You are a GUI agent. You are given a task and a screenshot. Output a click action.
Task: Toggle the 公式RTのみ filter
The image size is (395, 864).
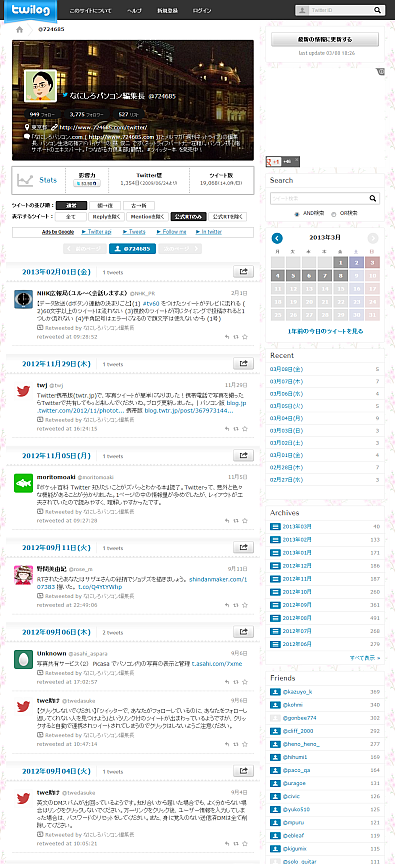pyautogui.click(x=188, y=217)
